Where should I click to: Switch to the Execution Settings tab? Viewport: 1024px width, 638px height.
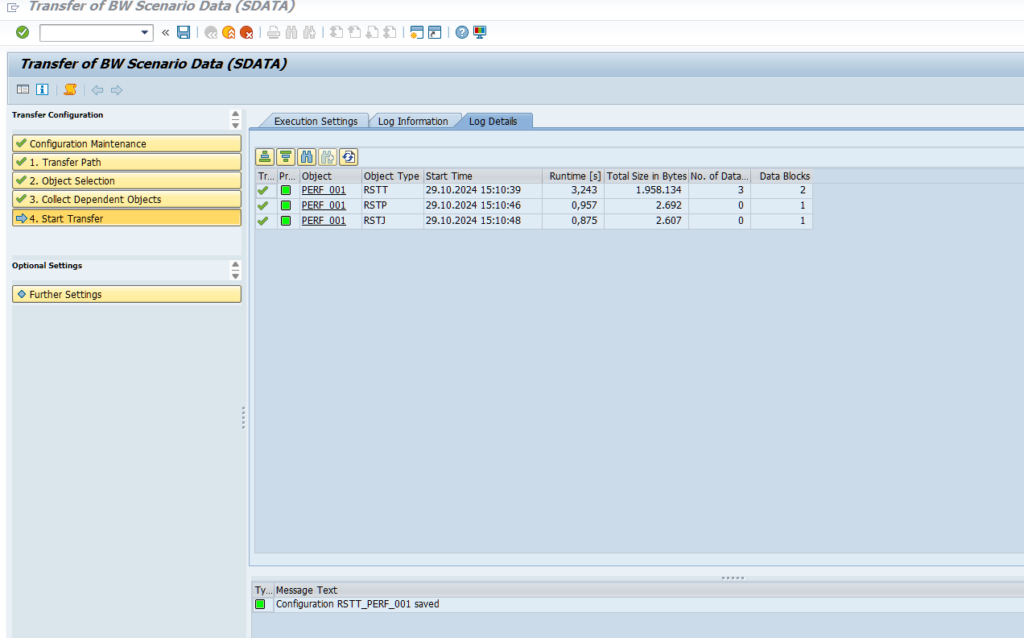coord(315,121)
